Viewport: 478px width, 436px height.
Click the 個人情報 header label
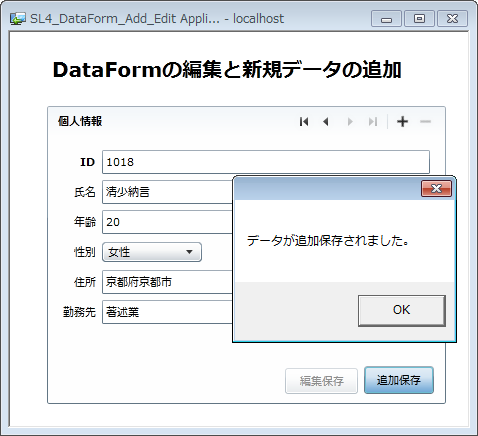coord(80,121)
